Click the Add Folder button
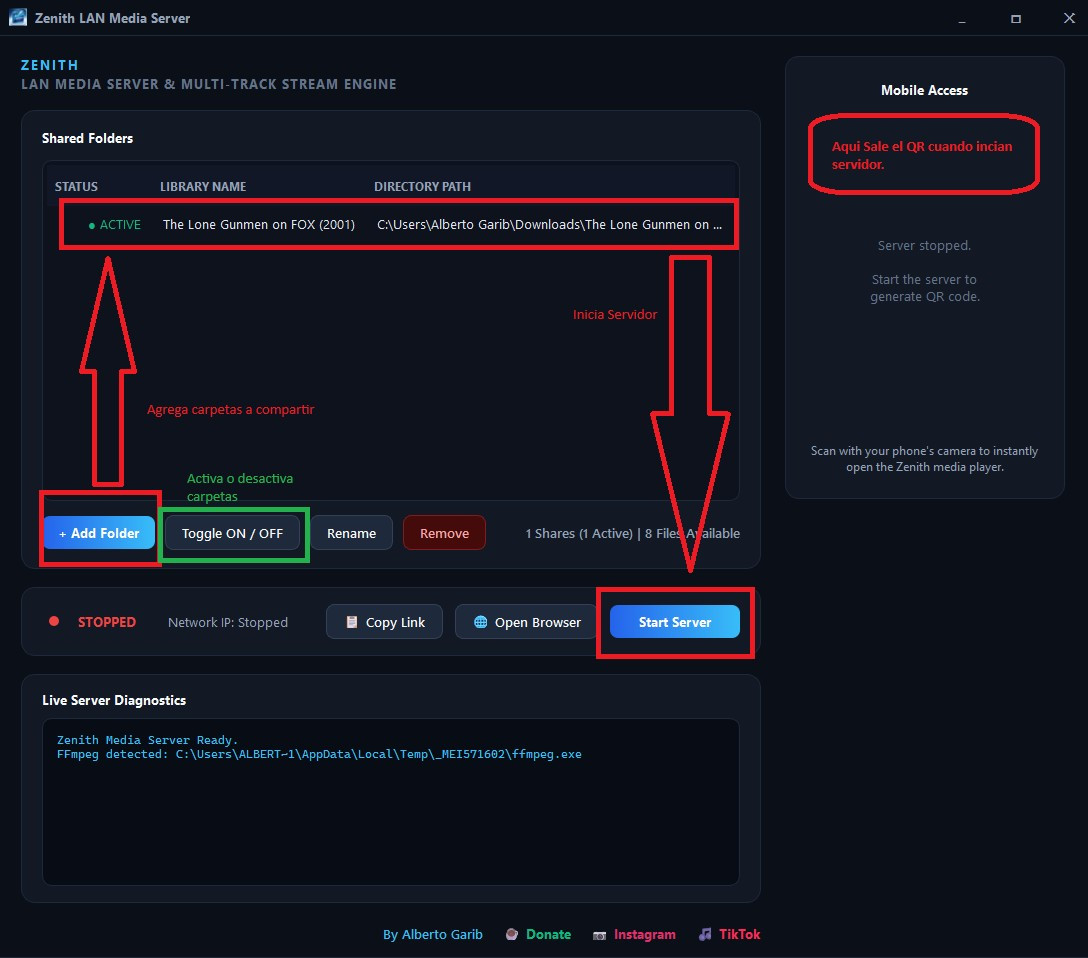The width and height of the screenshot is (1088, 958). point(99,533)
